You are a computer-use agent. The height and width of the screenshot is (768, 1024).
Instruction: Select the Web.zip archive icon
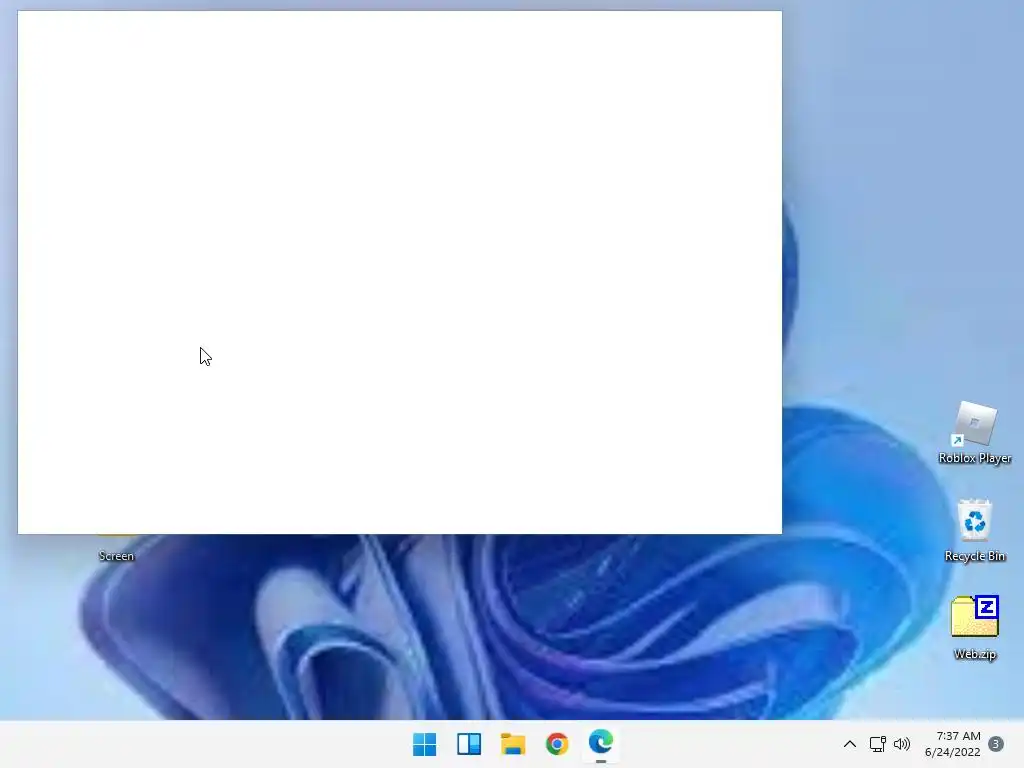click(x=975, y=628)
